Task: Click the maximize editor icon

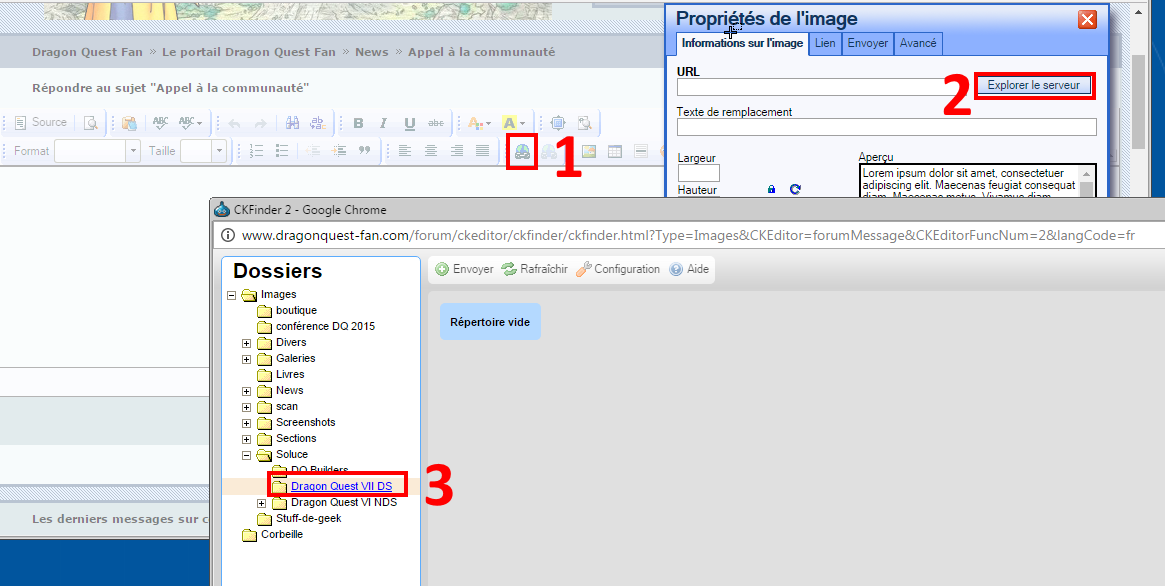Action: click(x=558, y=123)
